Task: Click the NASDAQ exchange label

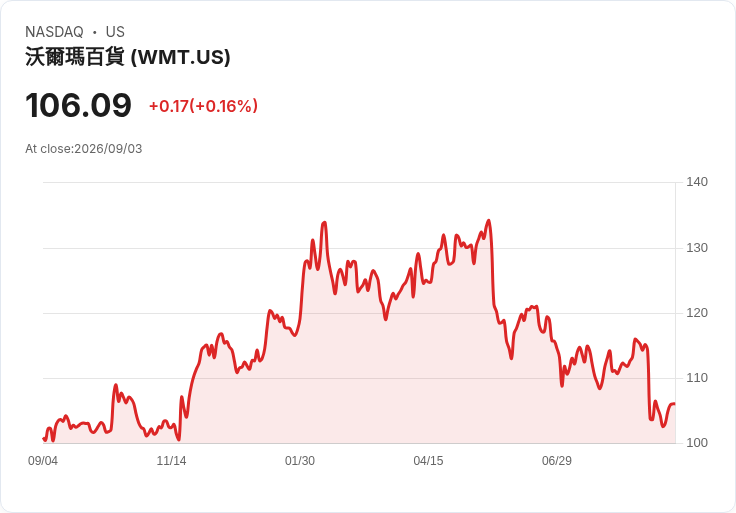Action: [x=54, y=32]
